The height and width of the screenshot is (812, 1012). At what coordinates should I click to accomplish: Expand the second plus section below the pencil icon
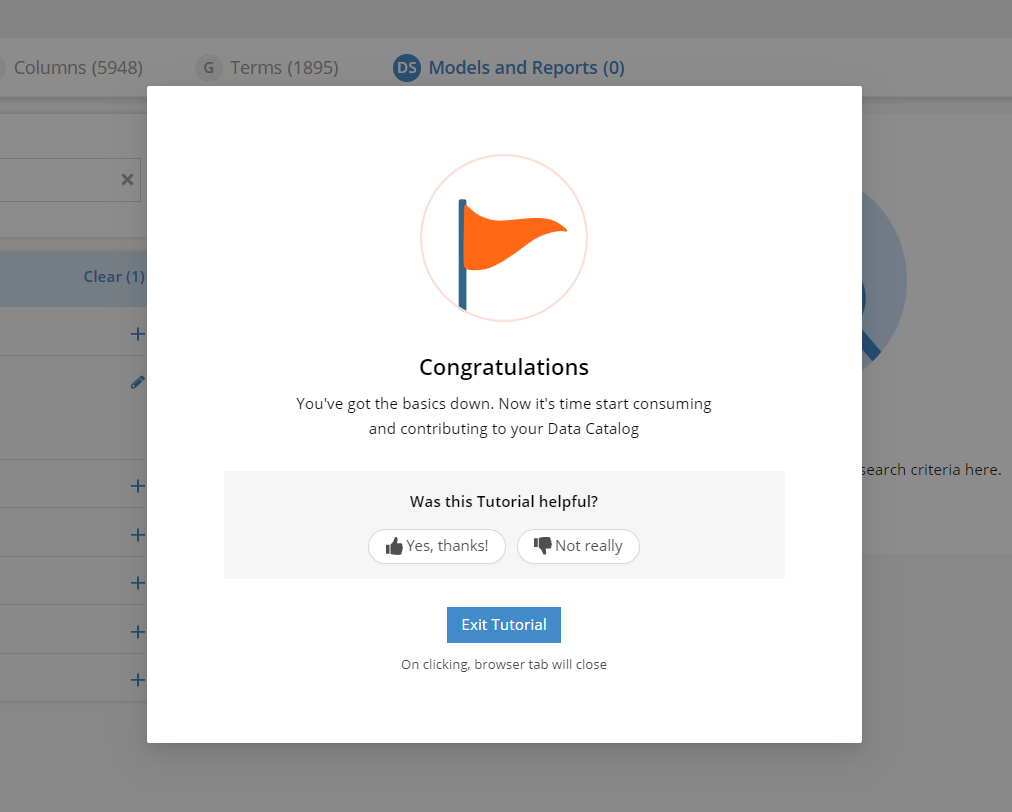137,534
